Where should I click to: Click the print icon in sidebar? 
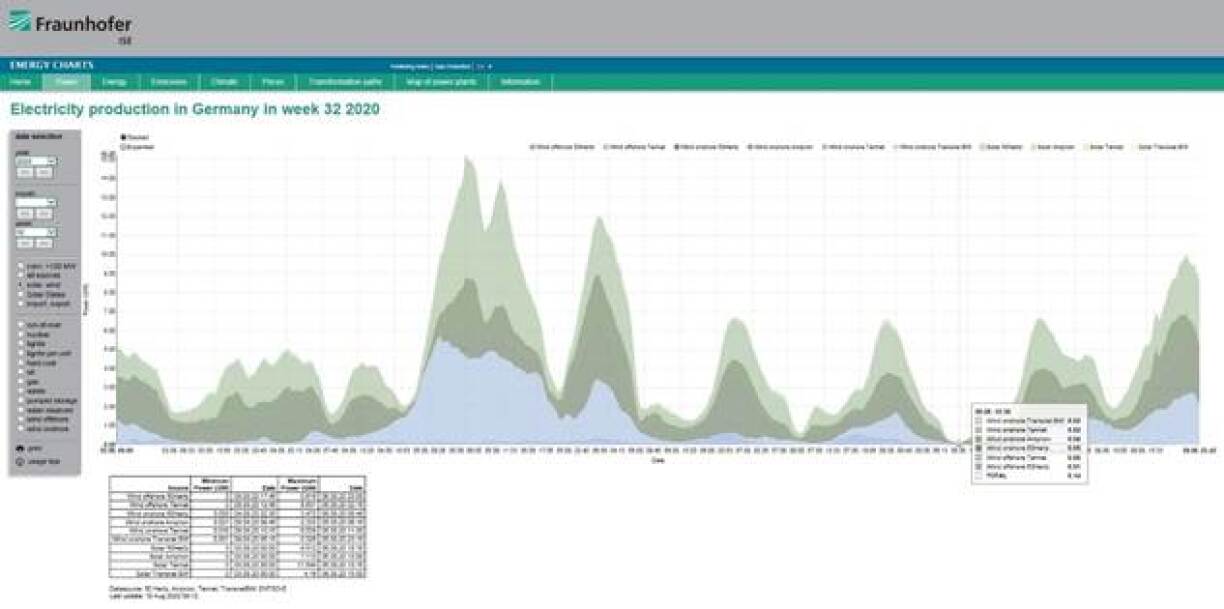(x=21, y=449)
